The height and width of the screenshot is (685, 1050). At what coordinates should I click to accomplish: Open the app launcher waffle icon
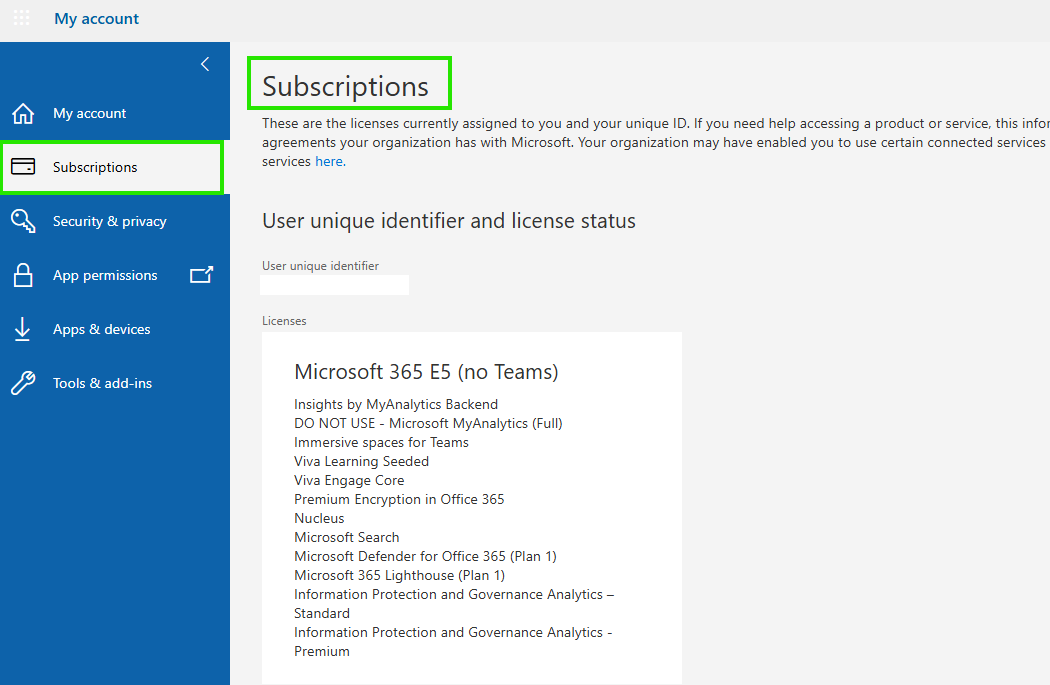pyautogui.click(x=21, y=18)
